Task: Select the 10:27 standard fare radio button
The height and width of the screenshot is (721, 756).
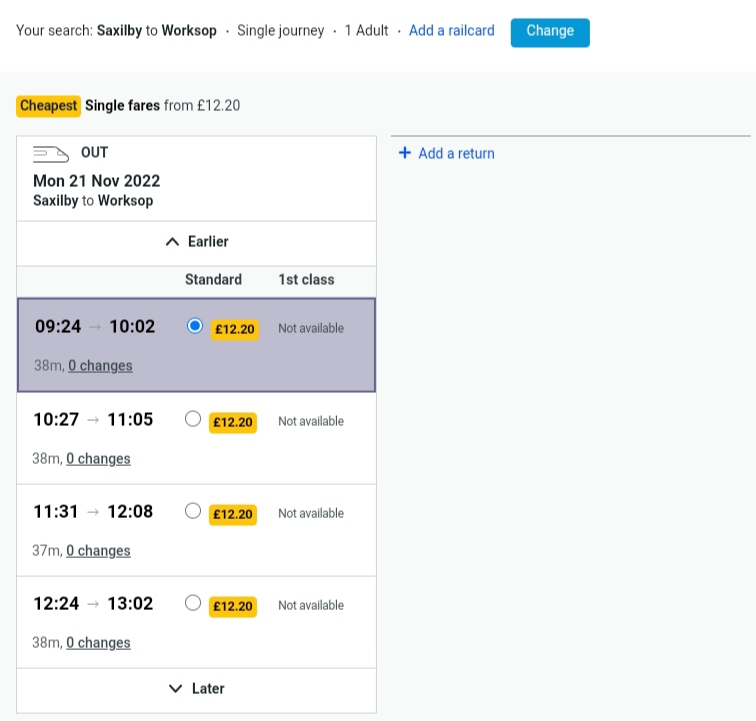Action: [x=193, y=419]
